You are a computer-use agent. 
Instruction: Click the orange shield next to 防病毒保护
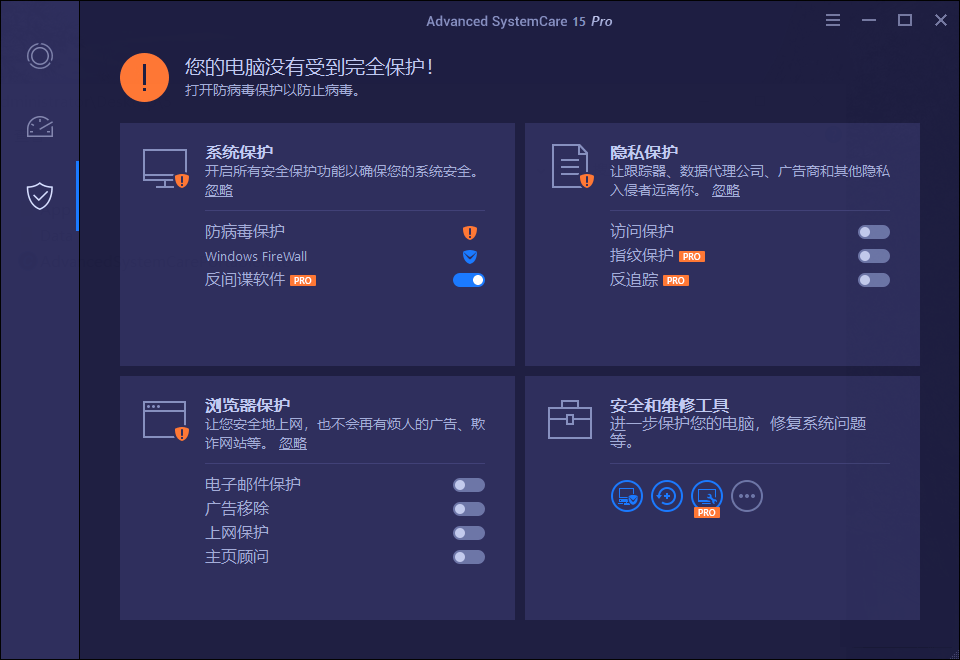[470, 232]
